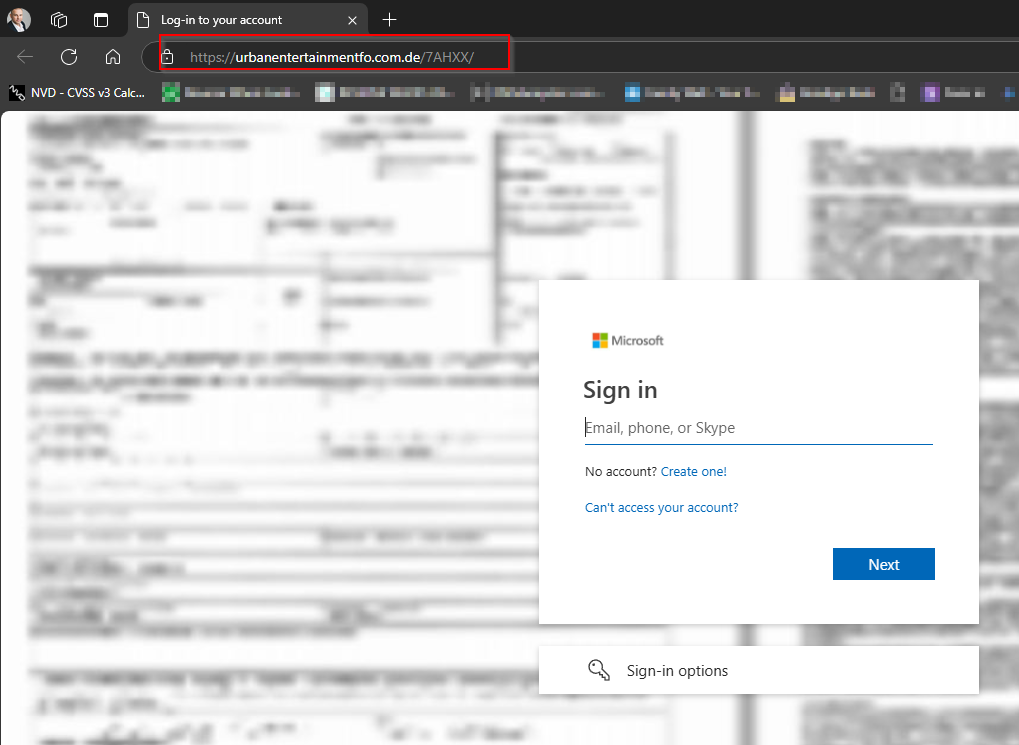Focus the Email, phone, or Skype field
The image size is (1019, 745).
pos(758,428)
